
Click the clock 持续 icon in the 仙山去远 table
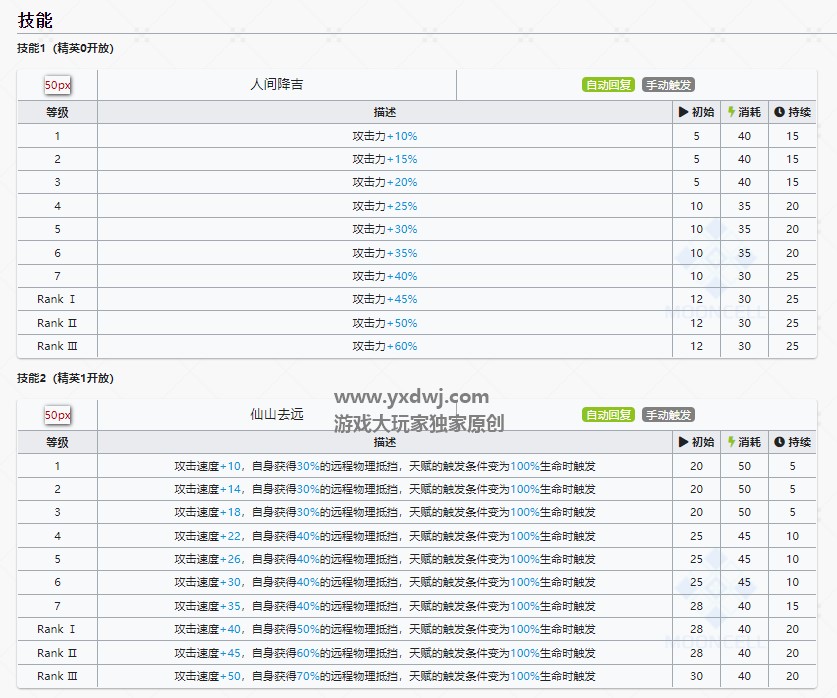779,442
